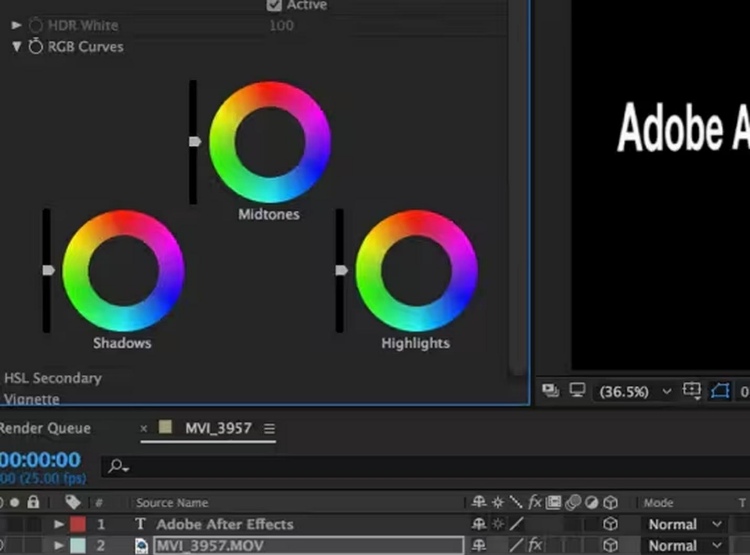Open blending Mode dropdown for layer 1
Screen dimensions: 750x555
(683, 524)
